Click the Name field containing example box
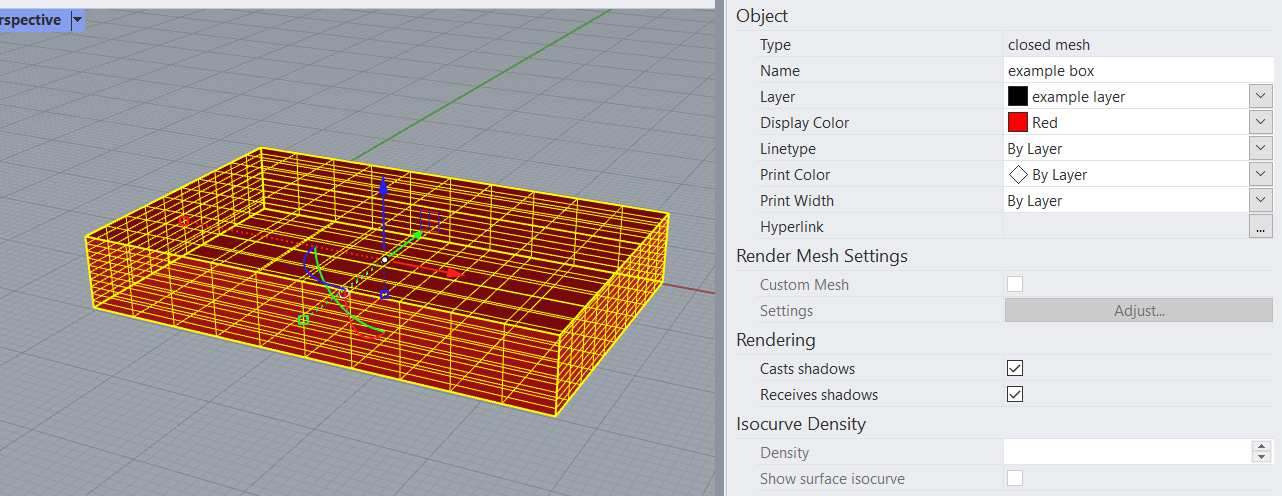Screen dimensions: 1282x496 point(1138,71)
